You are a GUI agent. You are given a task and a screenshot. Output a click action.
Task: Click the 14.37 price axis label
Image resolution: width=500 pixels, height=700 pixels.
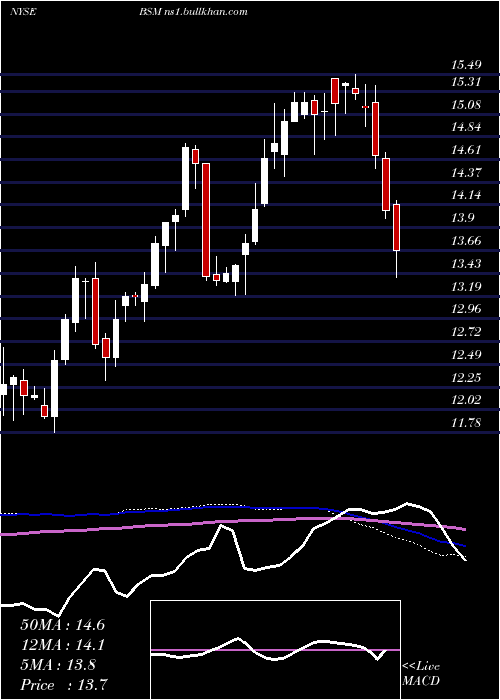(x=466, y=173)
